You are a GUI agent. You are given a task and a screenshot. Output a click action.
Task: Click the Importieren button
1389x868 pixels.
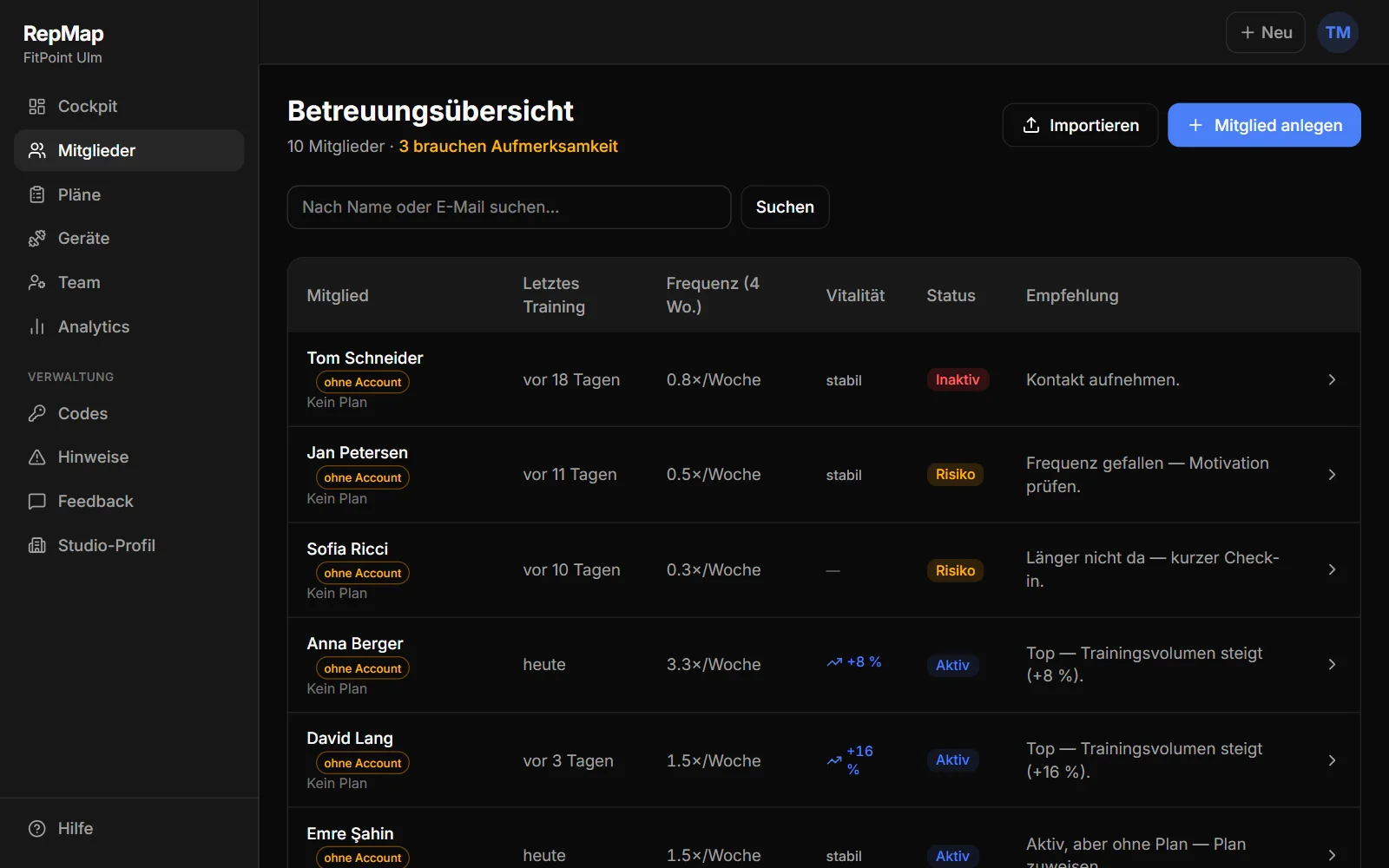coord(1080,125)
